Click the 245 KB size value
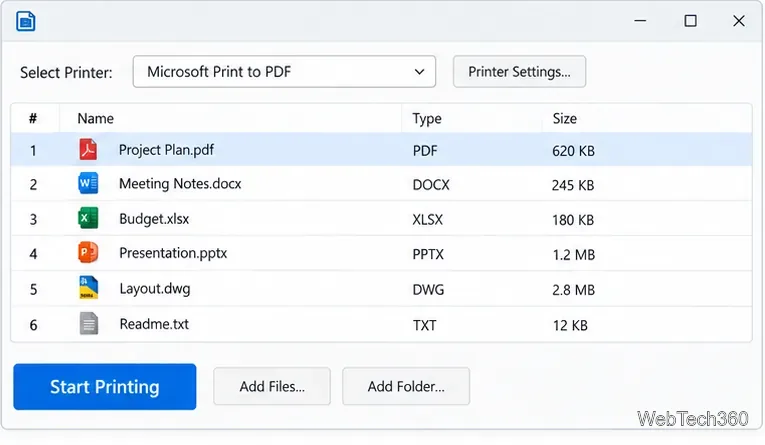This screenshot has width=765, height=445. pos(573,185)
